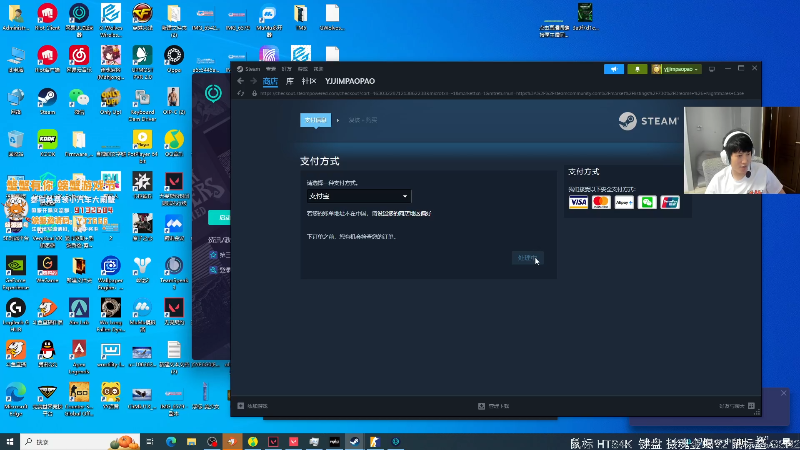Open the KOOK desktop shortcut
Viewport: 800px width, 450px height.
click(x=47, y=143)
